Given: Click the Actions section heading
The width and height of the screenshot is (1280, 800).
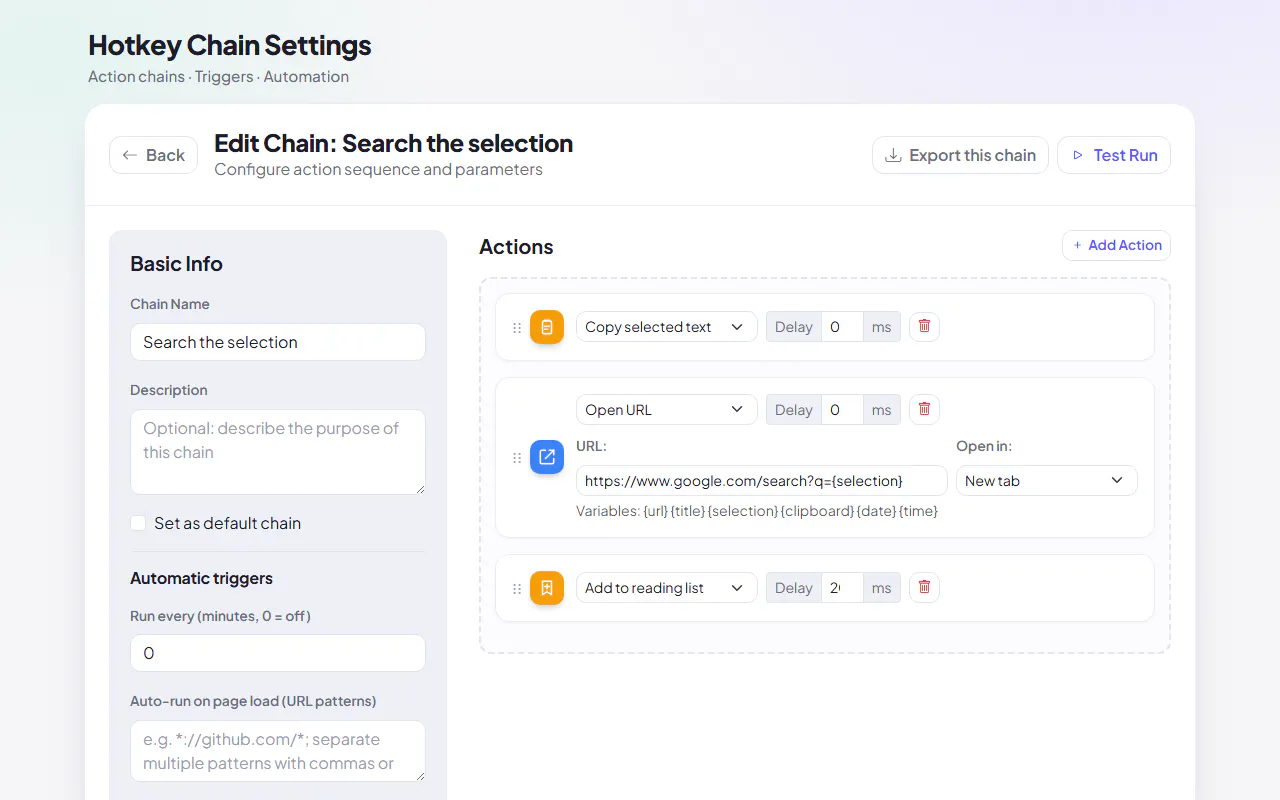Looking at the screenshot, I should point(516,247).
